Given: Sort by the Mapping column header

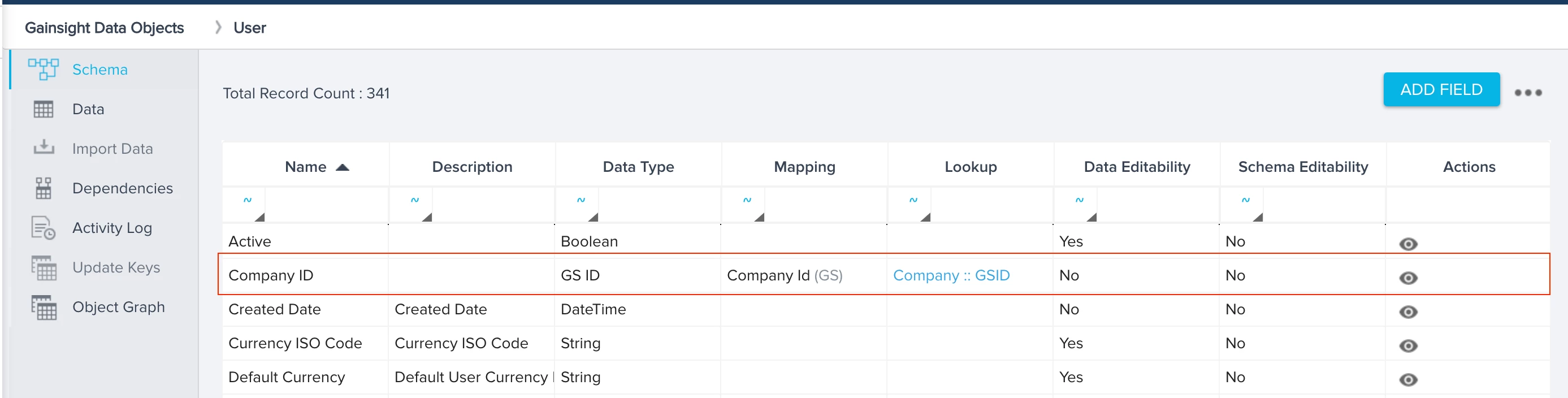Looking at the screenshot, I should pyautogui.click(x=804, y=167).
